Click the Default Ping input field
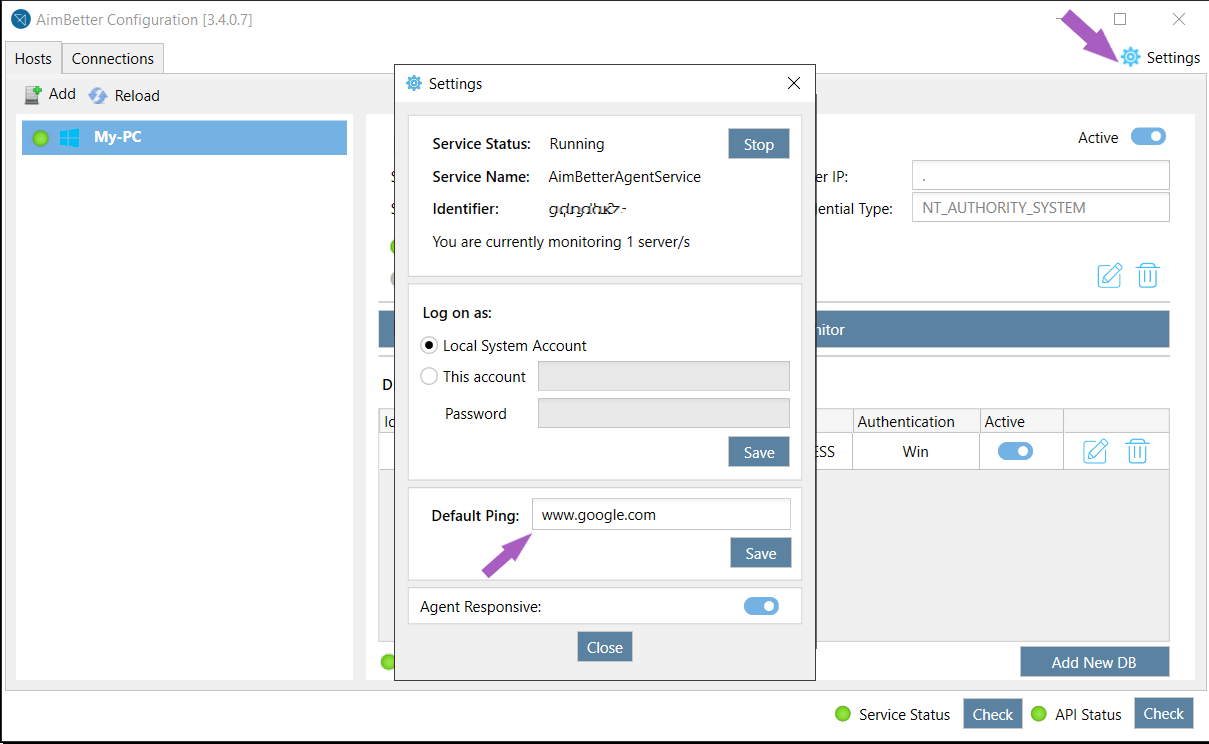 (661, 515)
